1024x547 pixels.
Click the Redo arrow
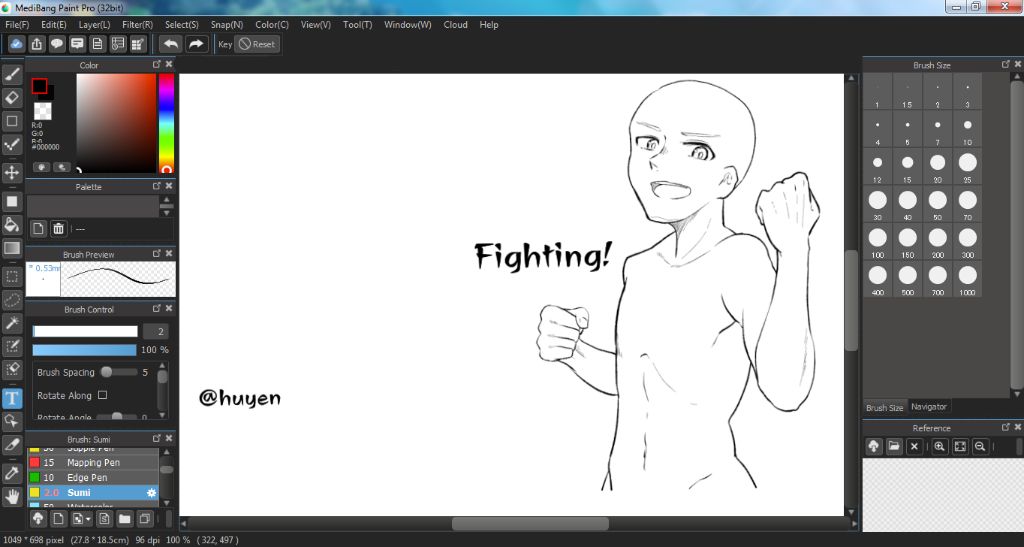pos(196,44)
